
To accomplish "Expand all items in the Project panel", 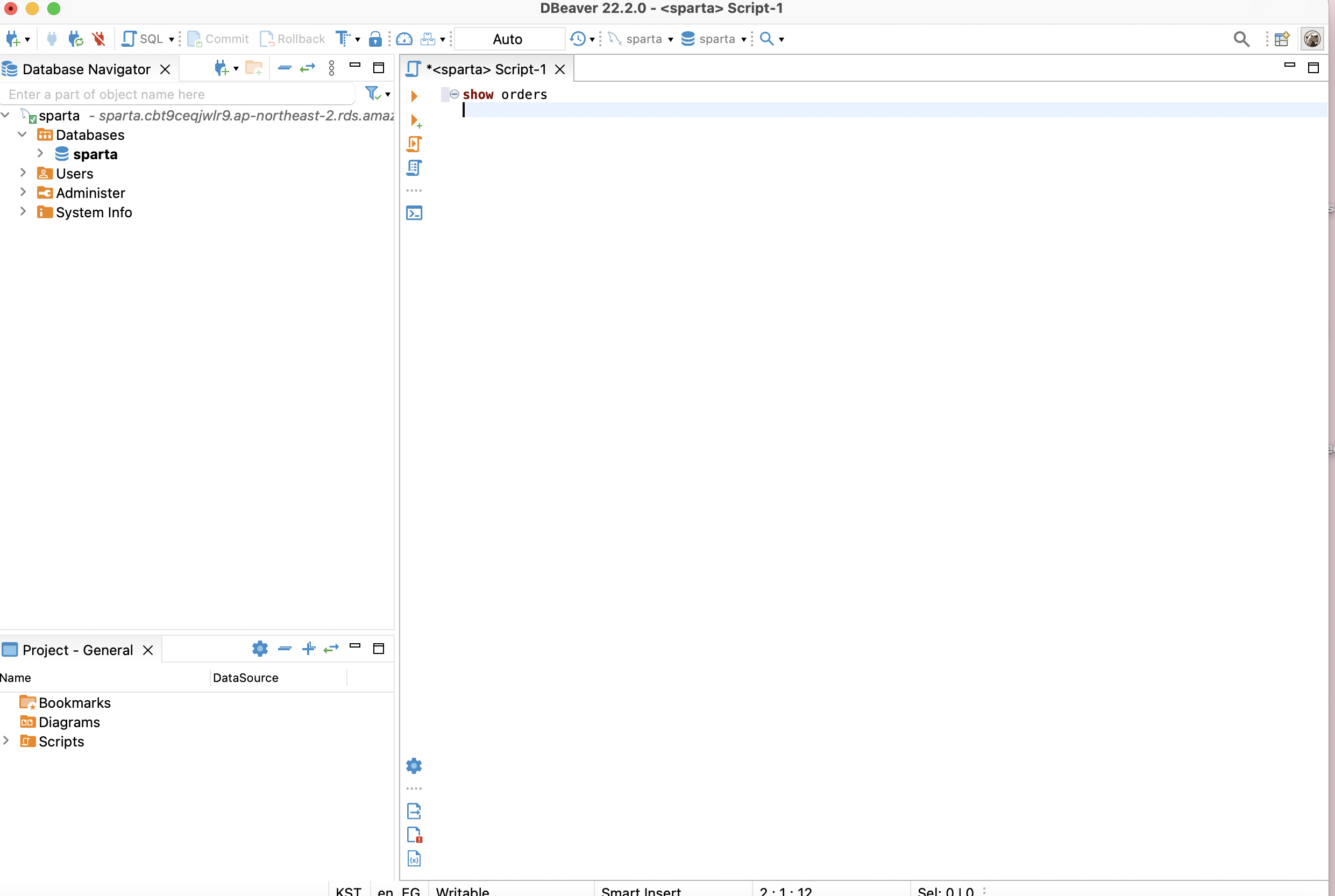I will coord(309,649).
